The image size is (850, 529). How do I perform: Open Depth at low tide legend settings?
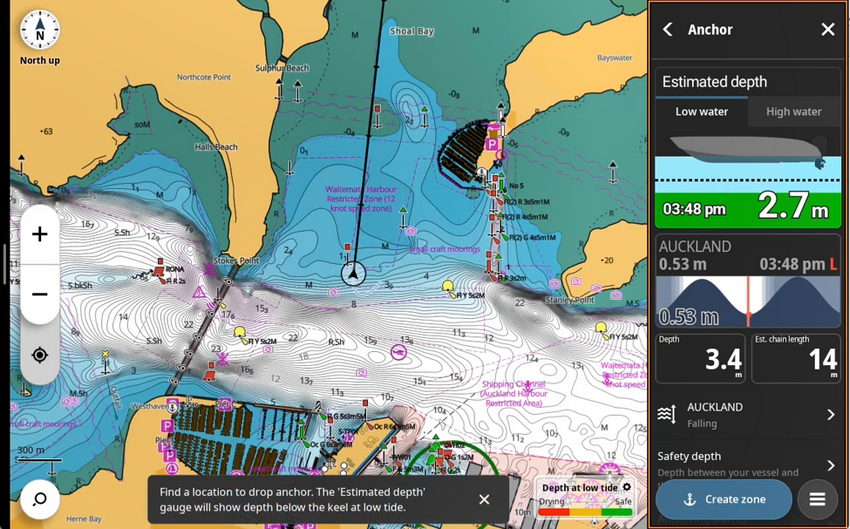[x=627, y=487]
